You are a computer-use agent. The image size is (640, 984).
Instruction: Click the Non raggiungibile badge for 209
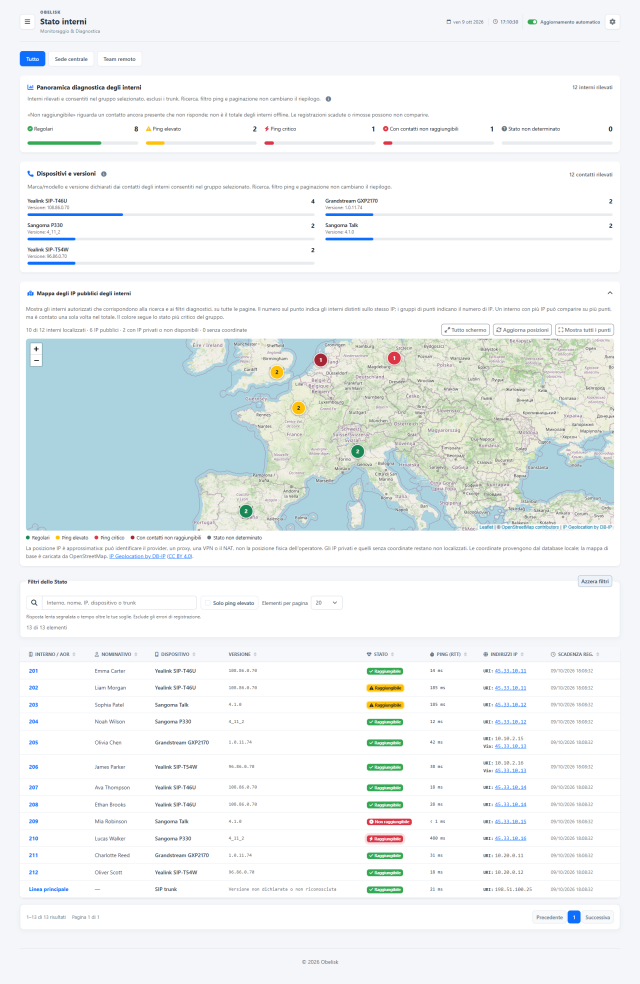(x=389, y=821)
